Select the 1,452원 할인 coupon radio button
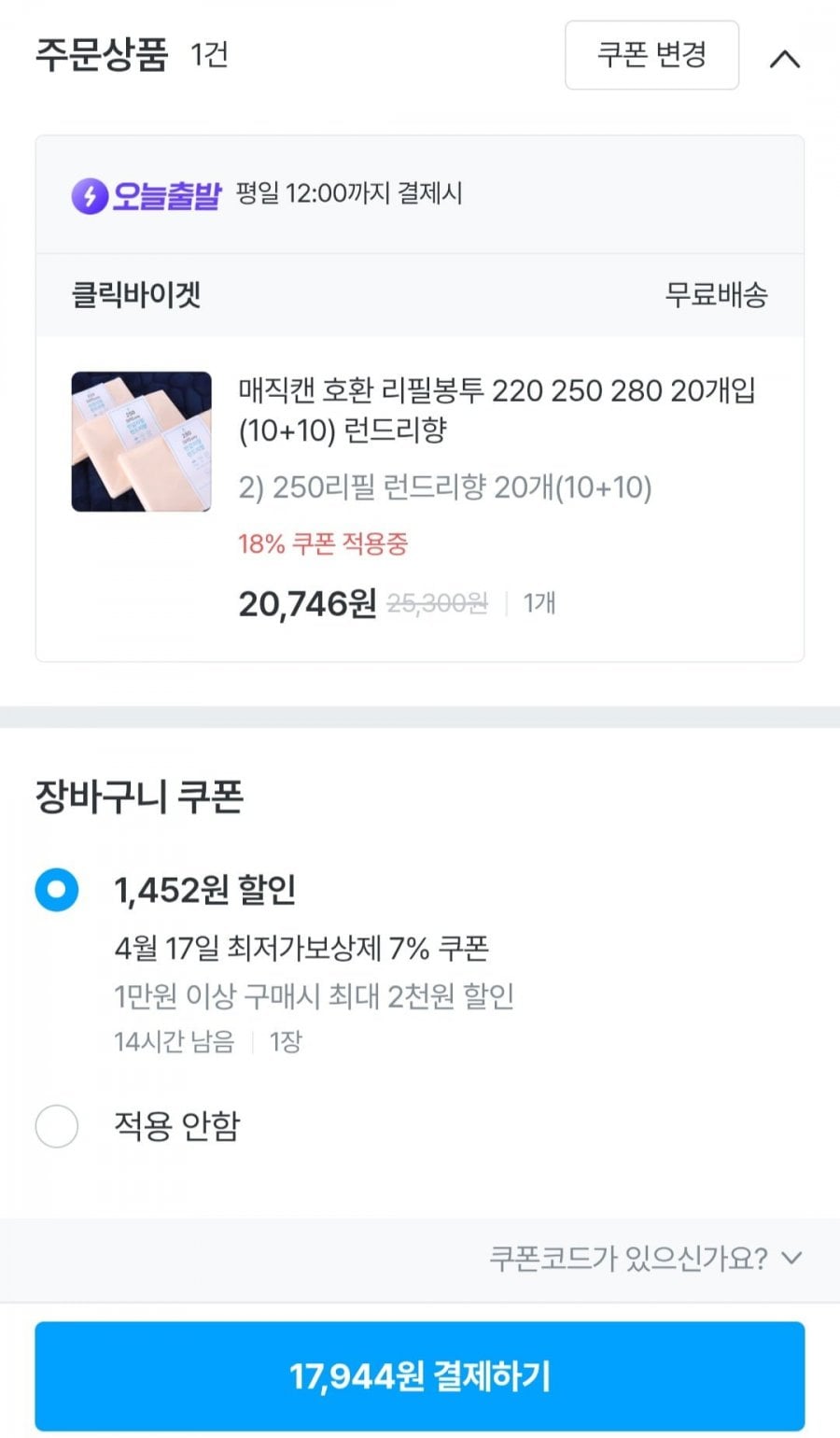The image size is (840, 1438). coord(57,890)
